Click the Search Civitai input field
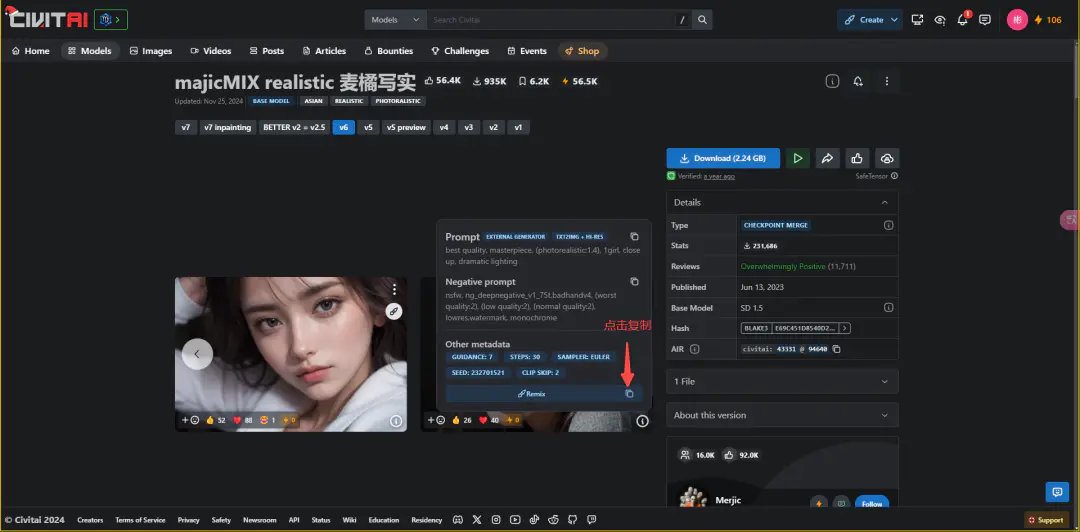 (x=551, y=19)
